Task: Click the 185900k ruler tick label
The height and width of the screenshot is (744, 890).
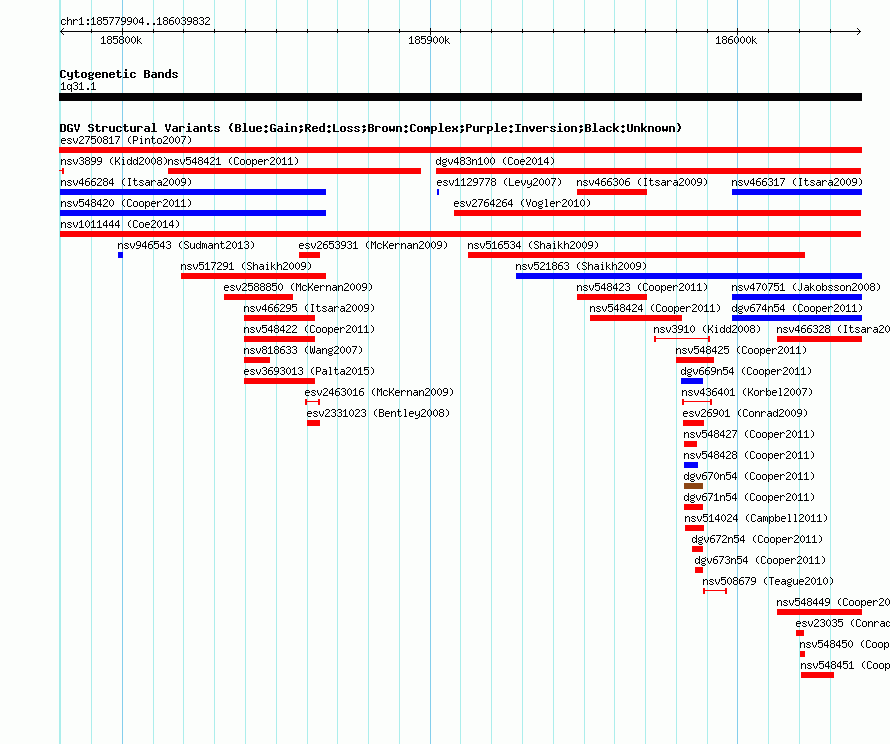Action: (429, 40)
